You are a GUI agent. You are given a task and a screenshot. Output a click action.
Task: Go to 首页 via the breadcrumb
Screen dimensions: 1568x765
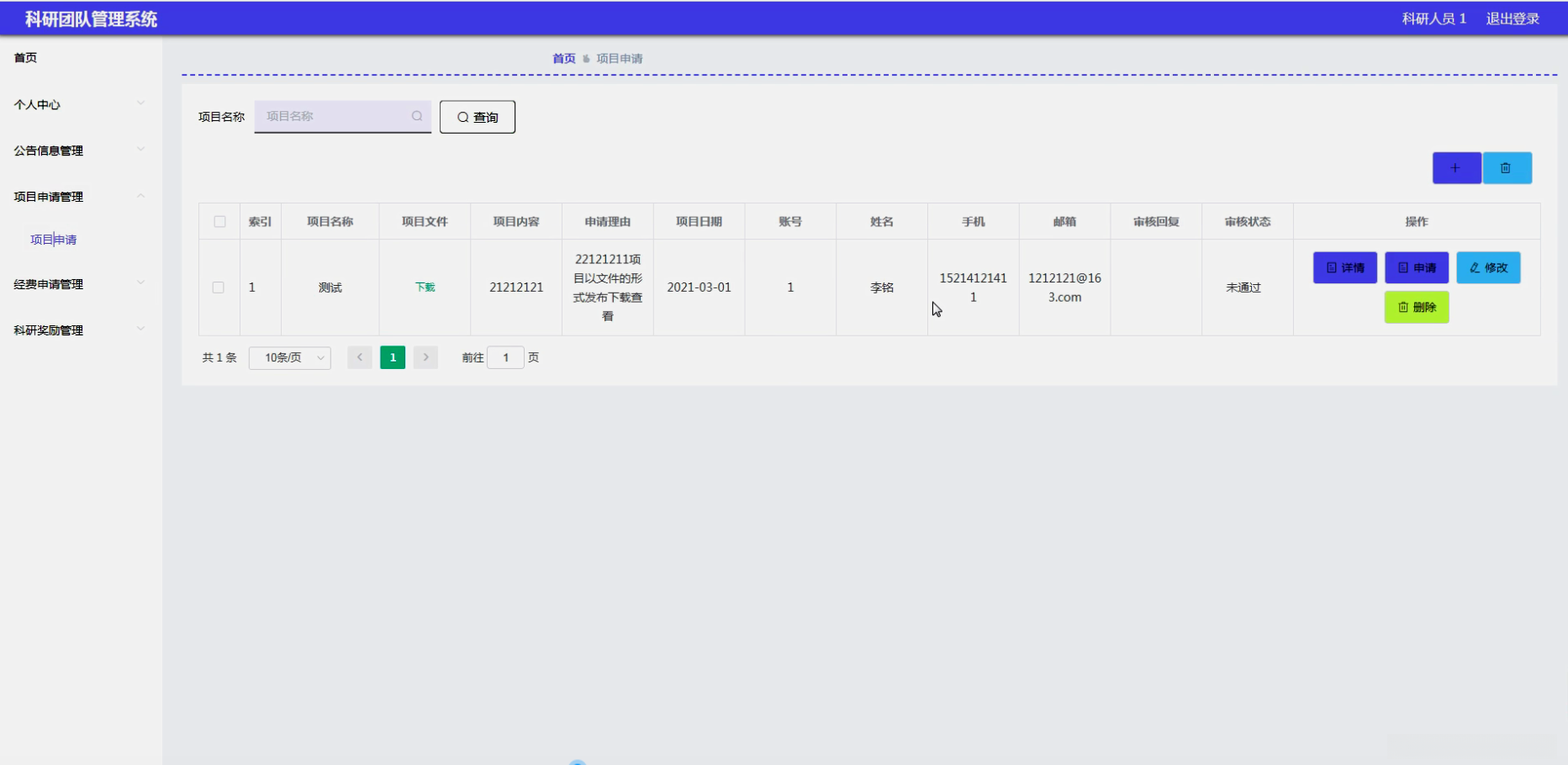click(x=564, y=59)
